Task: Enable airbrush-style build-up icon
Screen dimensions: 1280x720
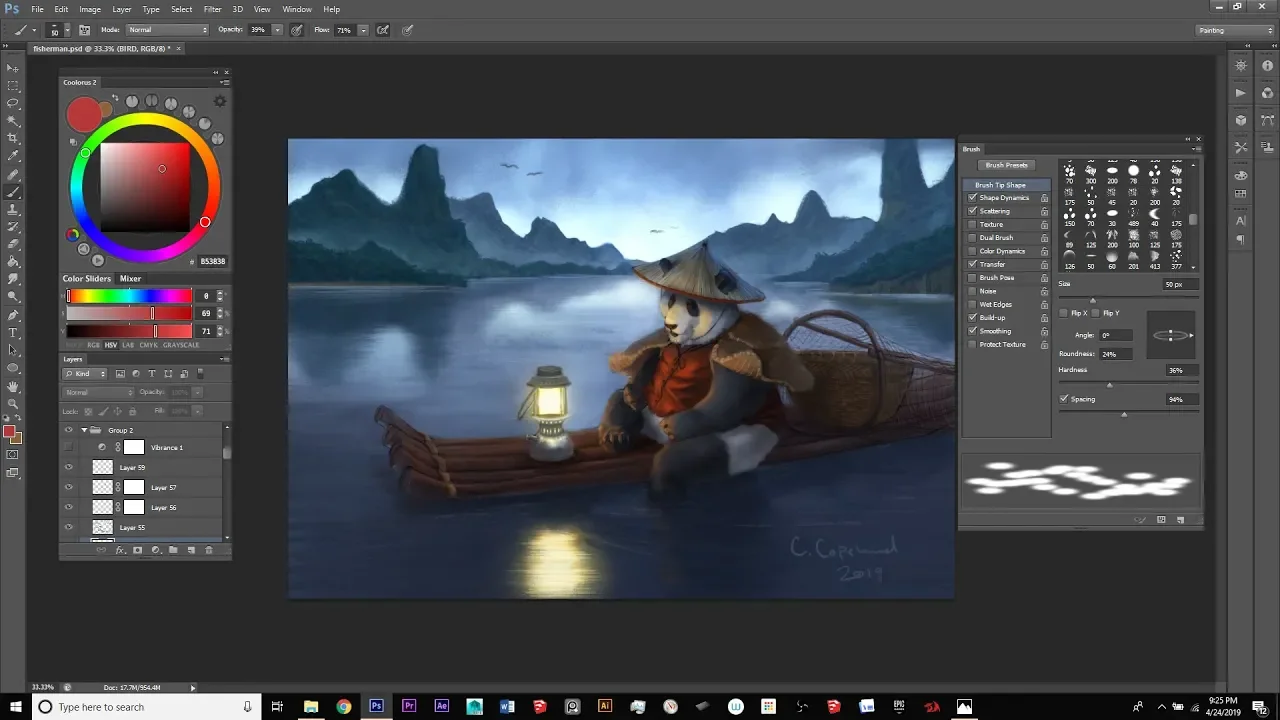Action: [382, 30]
